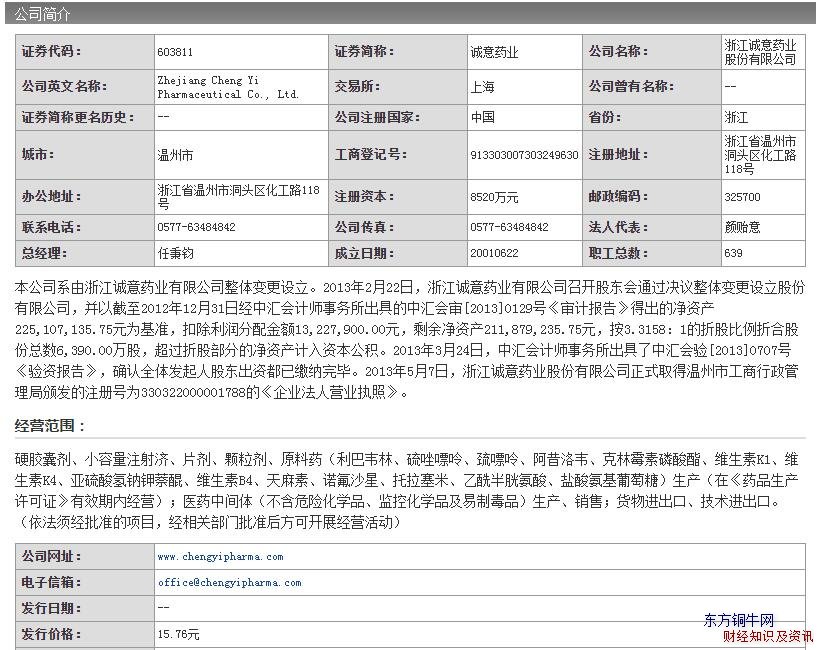Click the 发行价格 label cell

pos(85,635)
